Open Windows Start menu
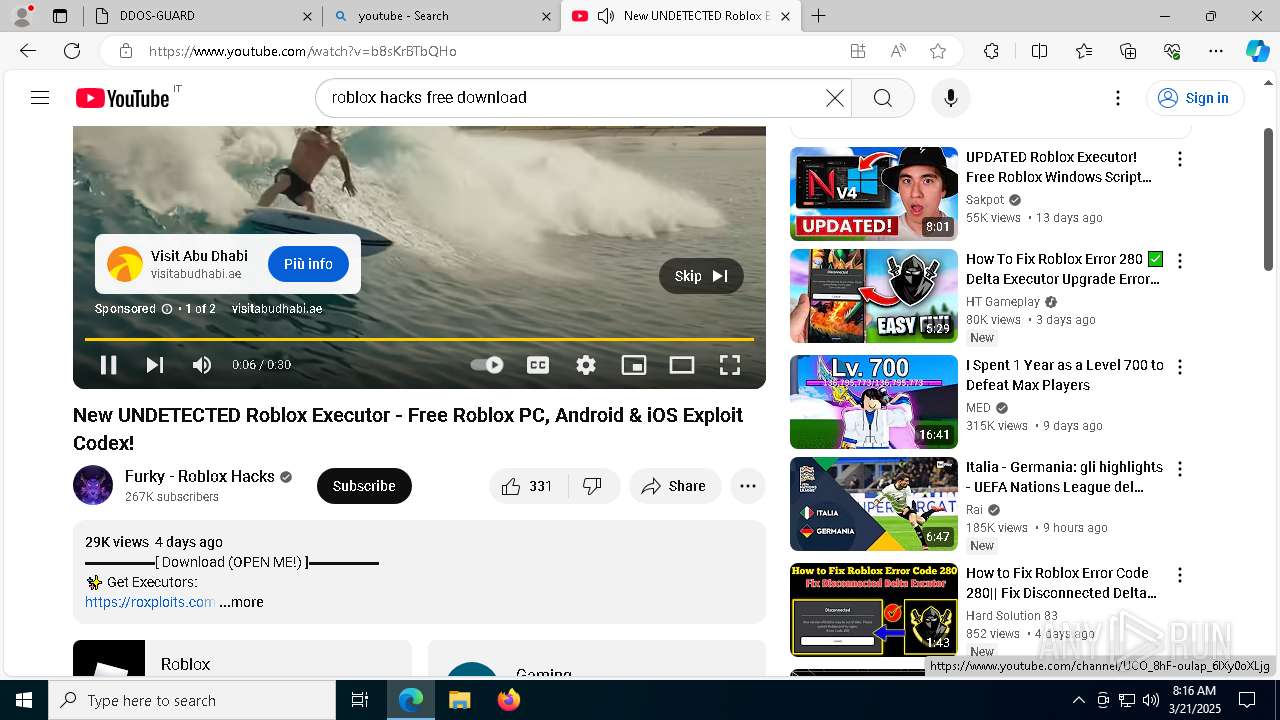Screen dimensions: 1280x720 point(24,700)
